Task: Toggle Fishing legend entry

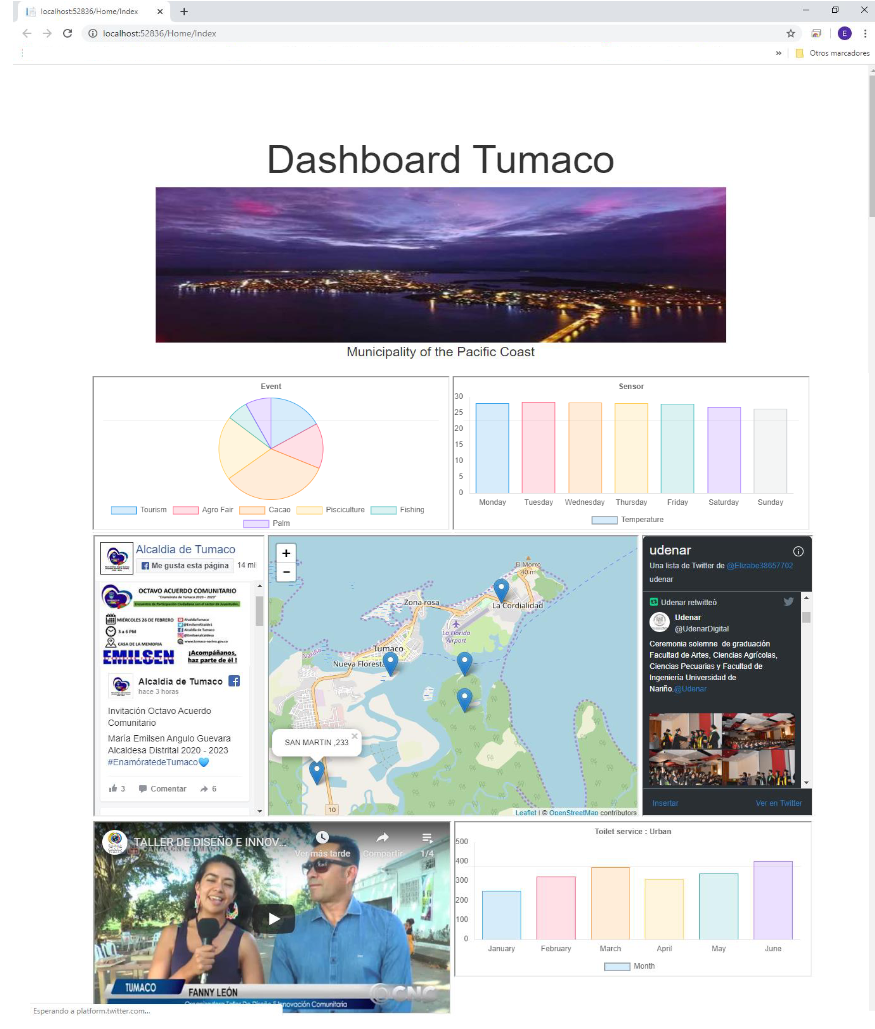Action: click(x=397, y=510)
